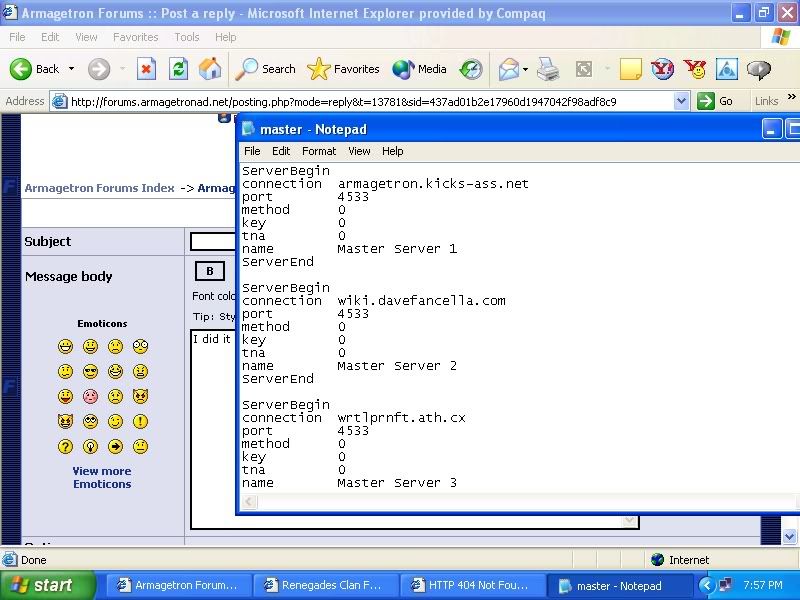The width and height of the screenshot is (800, 600).
Task: Insert the cool sunglasses emoticon
Action: coord(90,372)
